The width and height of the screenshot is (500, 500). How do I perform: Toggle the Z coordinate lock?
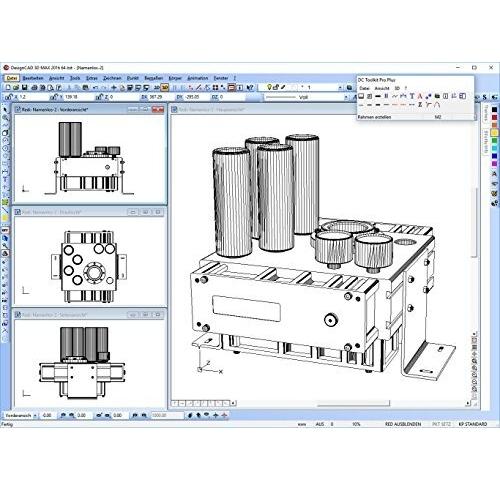(99, 97)
